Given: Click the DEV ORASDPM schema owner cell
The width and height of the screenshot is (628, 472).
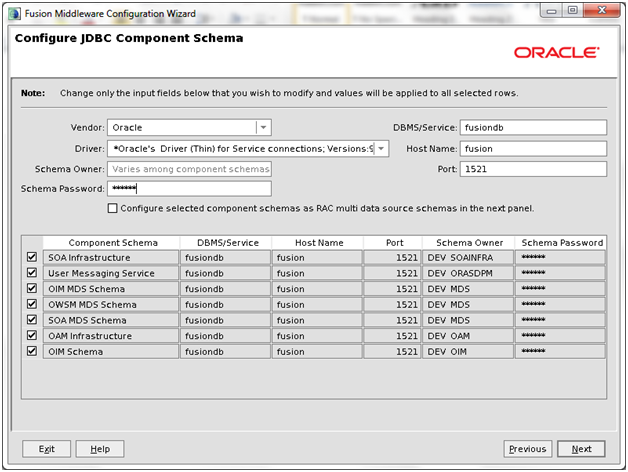Looking at the screenshot, I should coord(468,273).
